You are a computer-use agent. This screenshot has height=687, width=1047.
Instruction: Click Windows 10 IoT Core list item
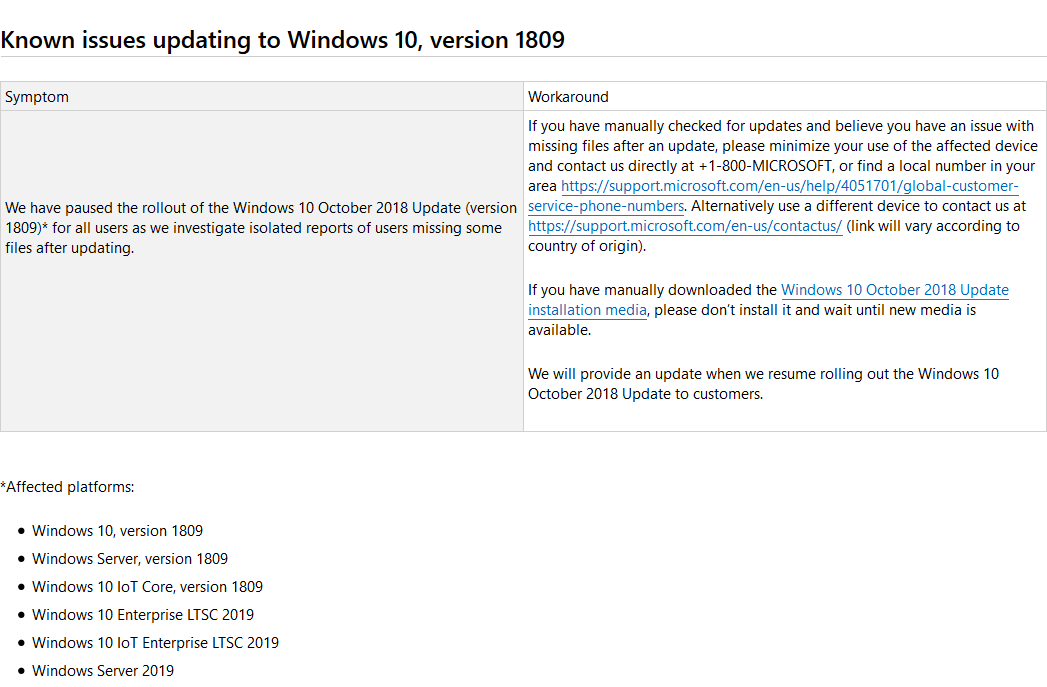(148, 588)
